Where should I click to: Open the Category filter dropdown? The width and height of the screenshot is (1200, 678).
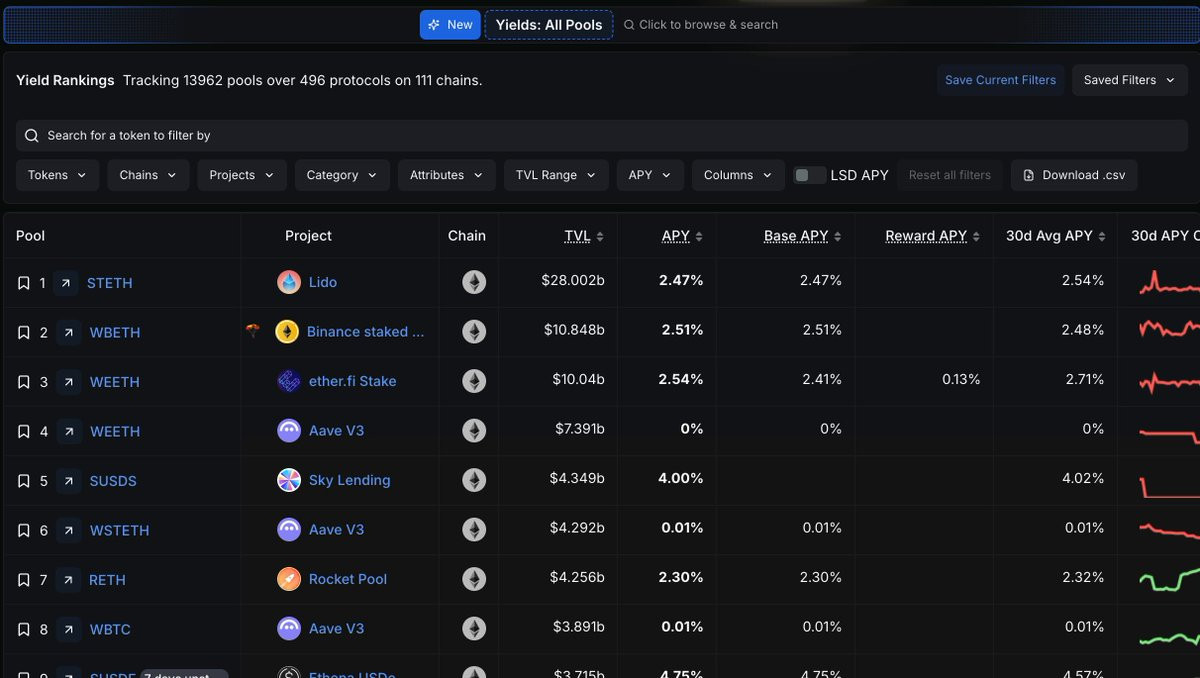342,175
